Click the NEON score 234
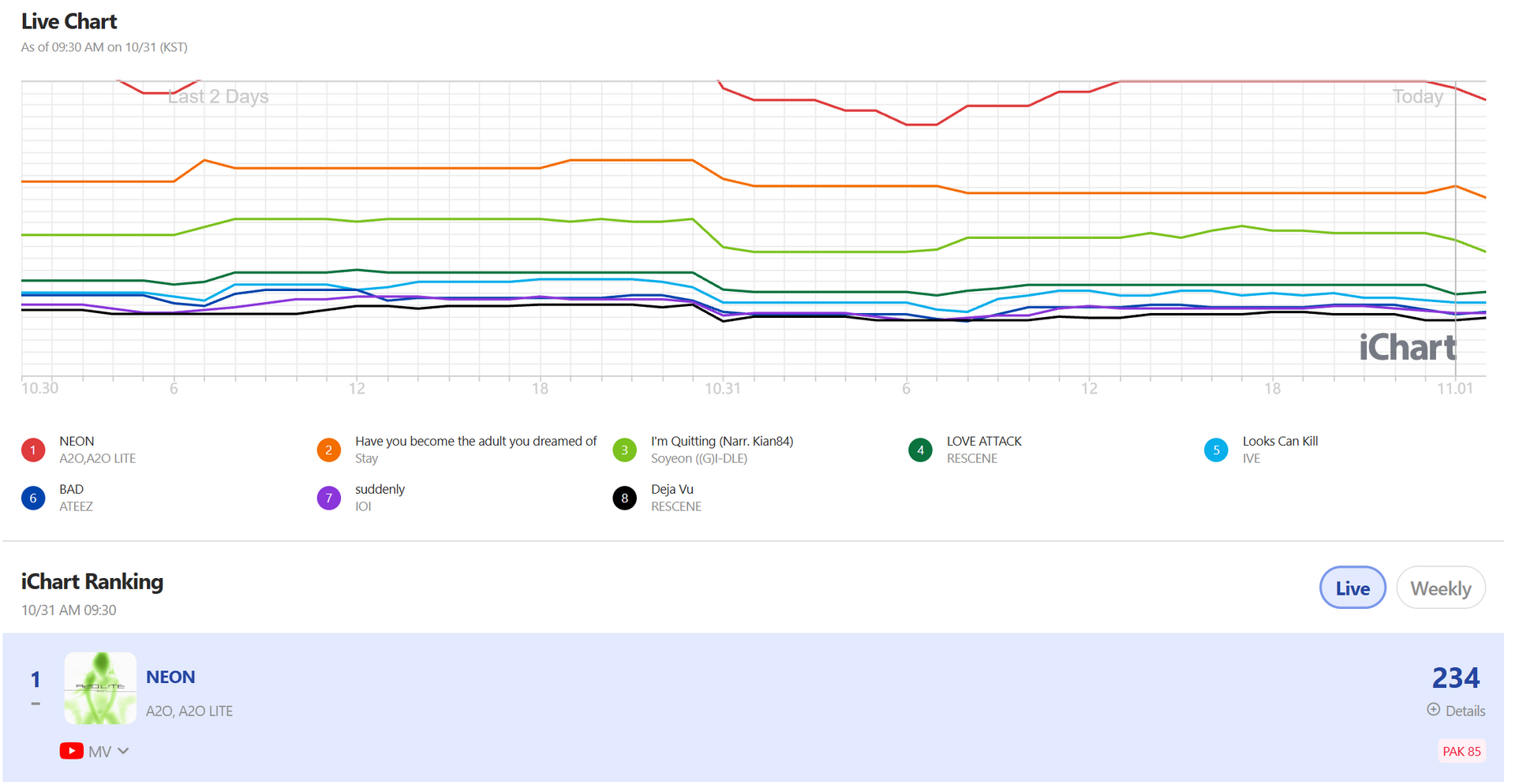1515x784 pixels. coord(1456,678)
